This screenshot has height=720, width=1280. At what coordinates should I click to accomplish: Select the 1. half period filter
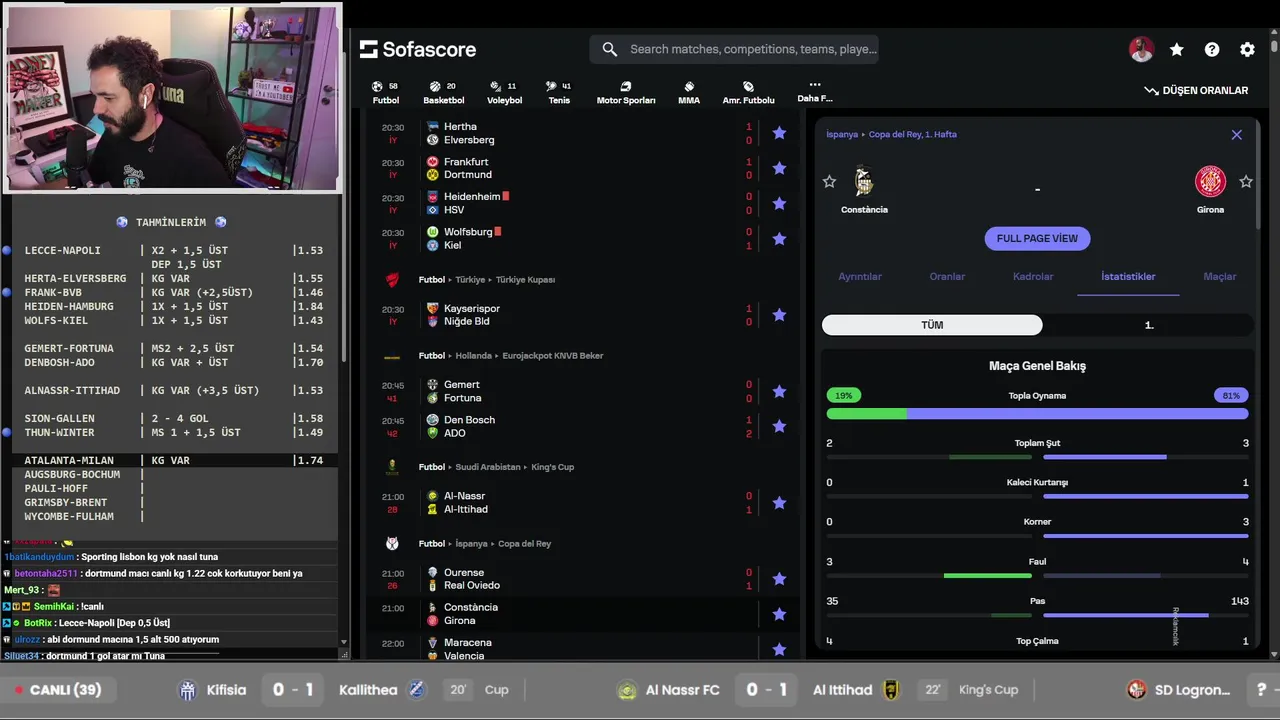click(x=1149, y=325)
